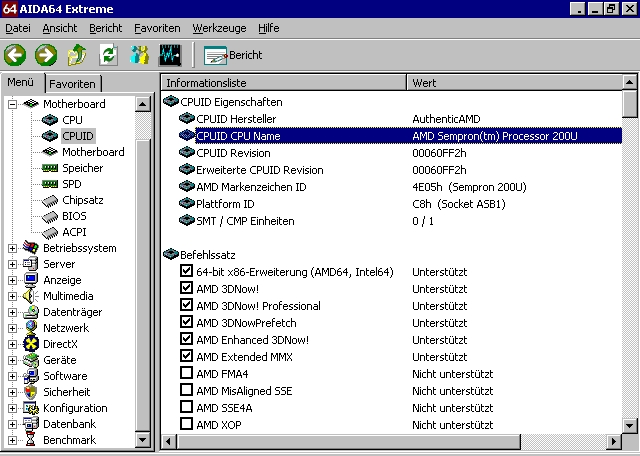640x456 pixels.
Task: Toggle the AMD SSE4A checkbox
Action: [187, 407]
